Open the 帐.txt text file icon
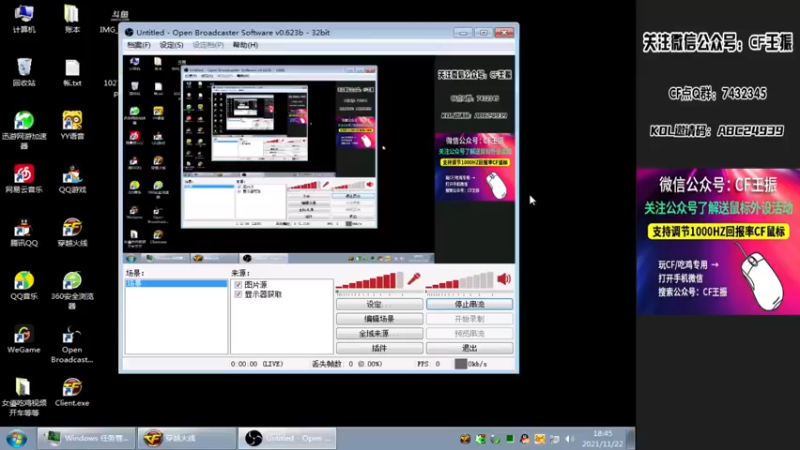 [72, 72]
